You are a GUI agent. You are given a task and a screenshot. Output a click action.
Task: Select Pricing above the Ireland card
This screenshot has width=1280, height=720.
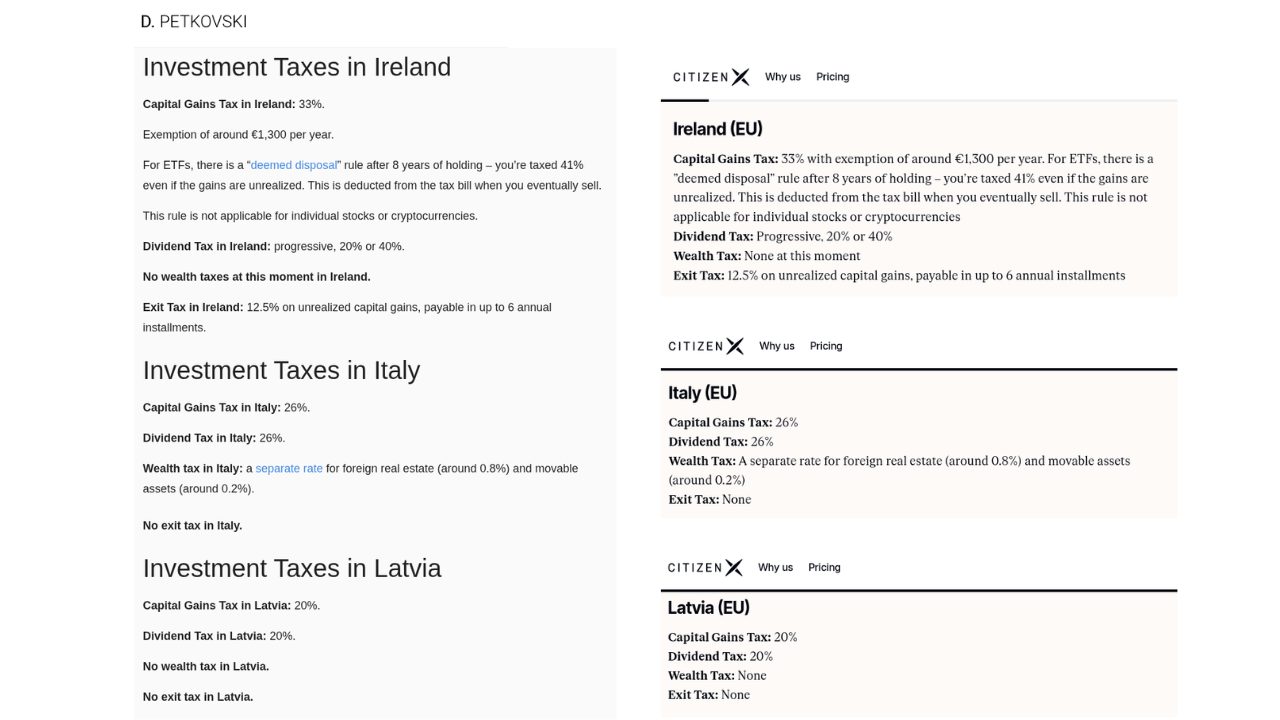click(832, 77)
